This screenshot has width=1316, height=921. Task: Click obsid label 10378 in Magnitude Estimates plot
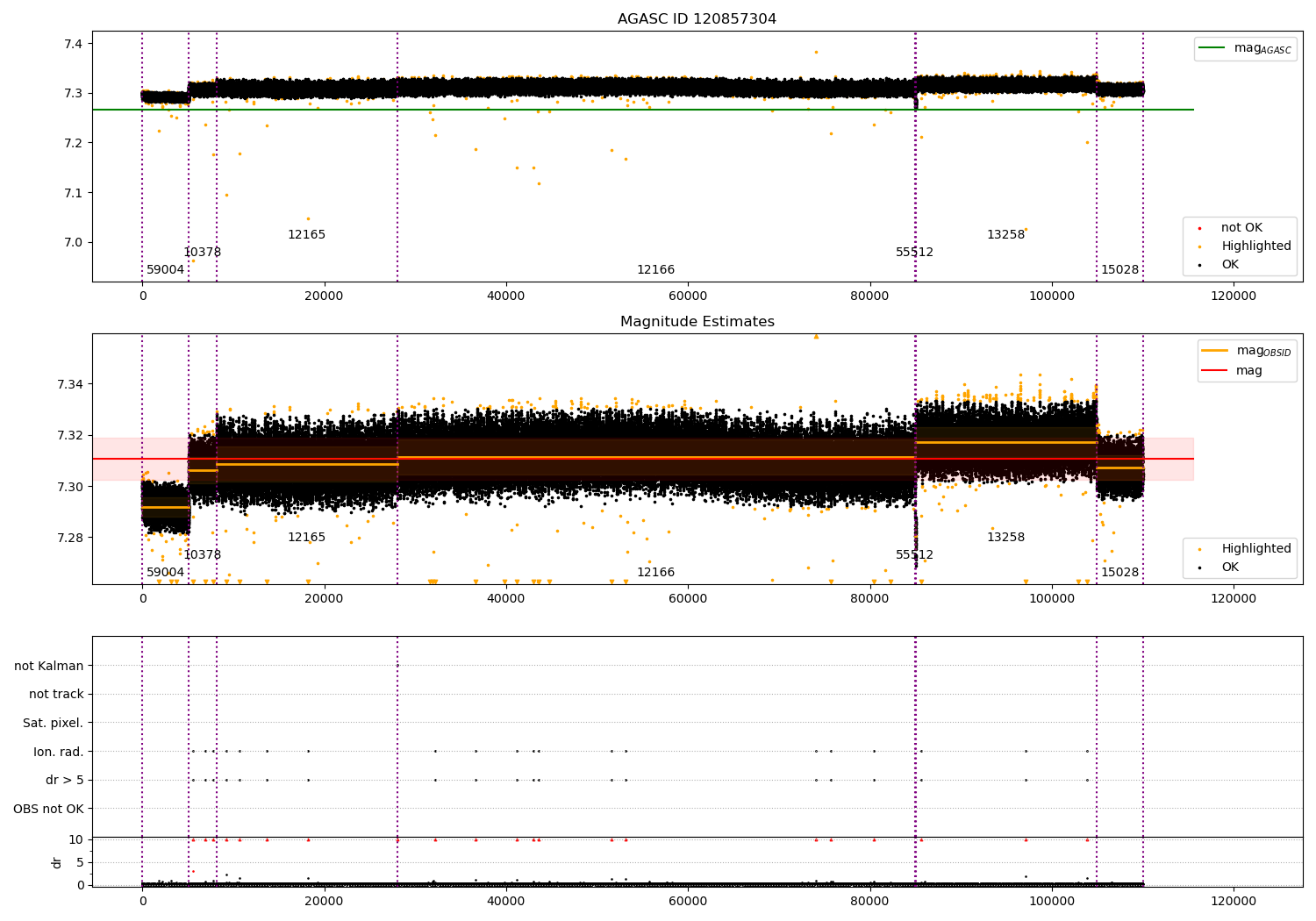point(202,555)
